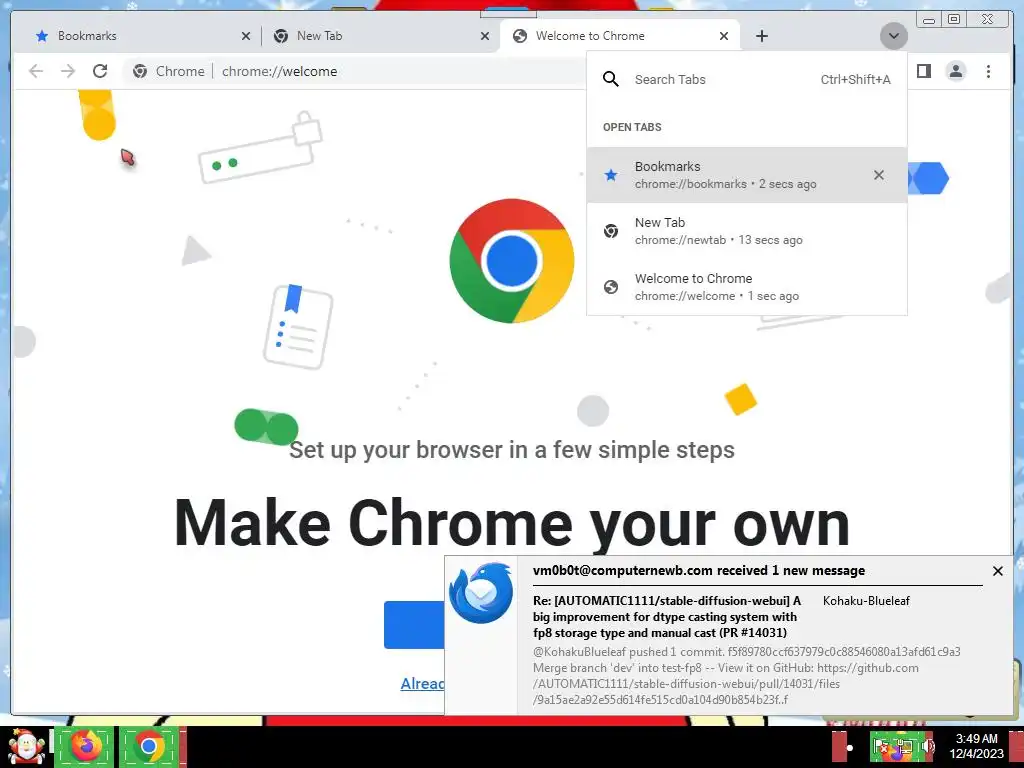Screen dimensions: 1024x768
Task: Click the volume speaker tray icon
Action: coord(929,747)
